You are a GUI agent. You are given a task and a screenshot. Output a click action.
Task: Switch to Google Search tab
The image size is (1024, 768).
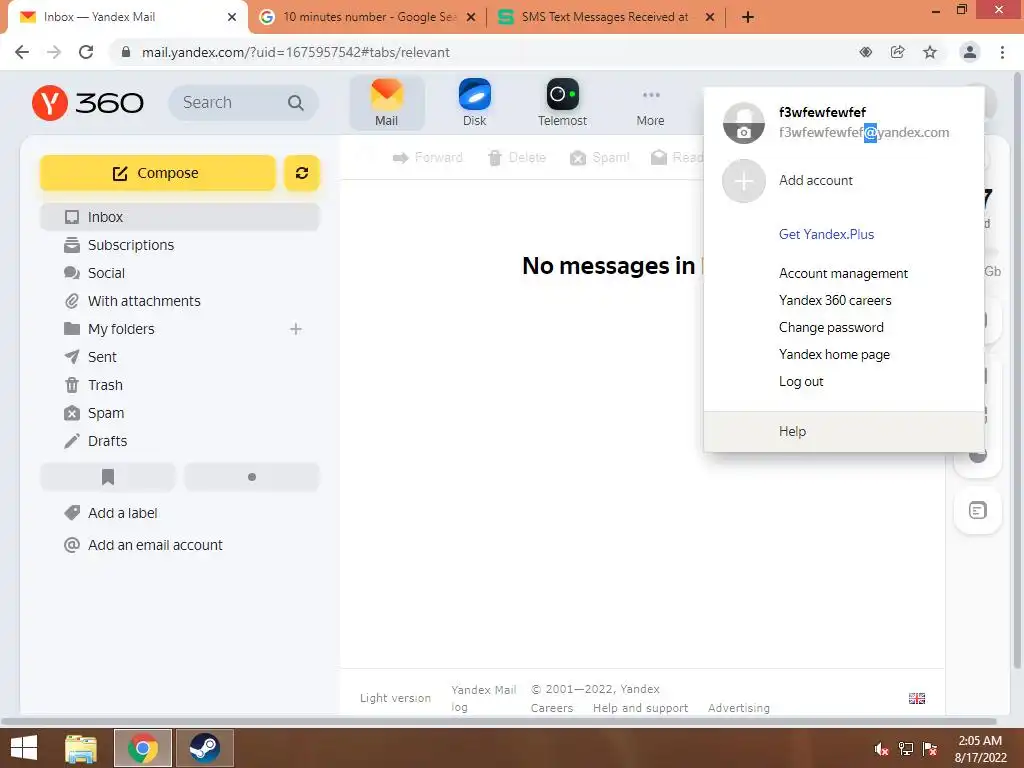click(367, 17)
